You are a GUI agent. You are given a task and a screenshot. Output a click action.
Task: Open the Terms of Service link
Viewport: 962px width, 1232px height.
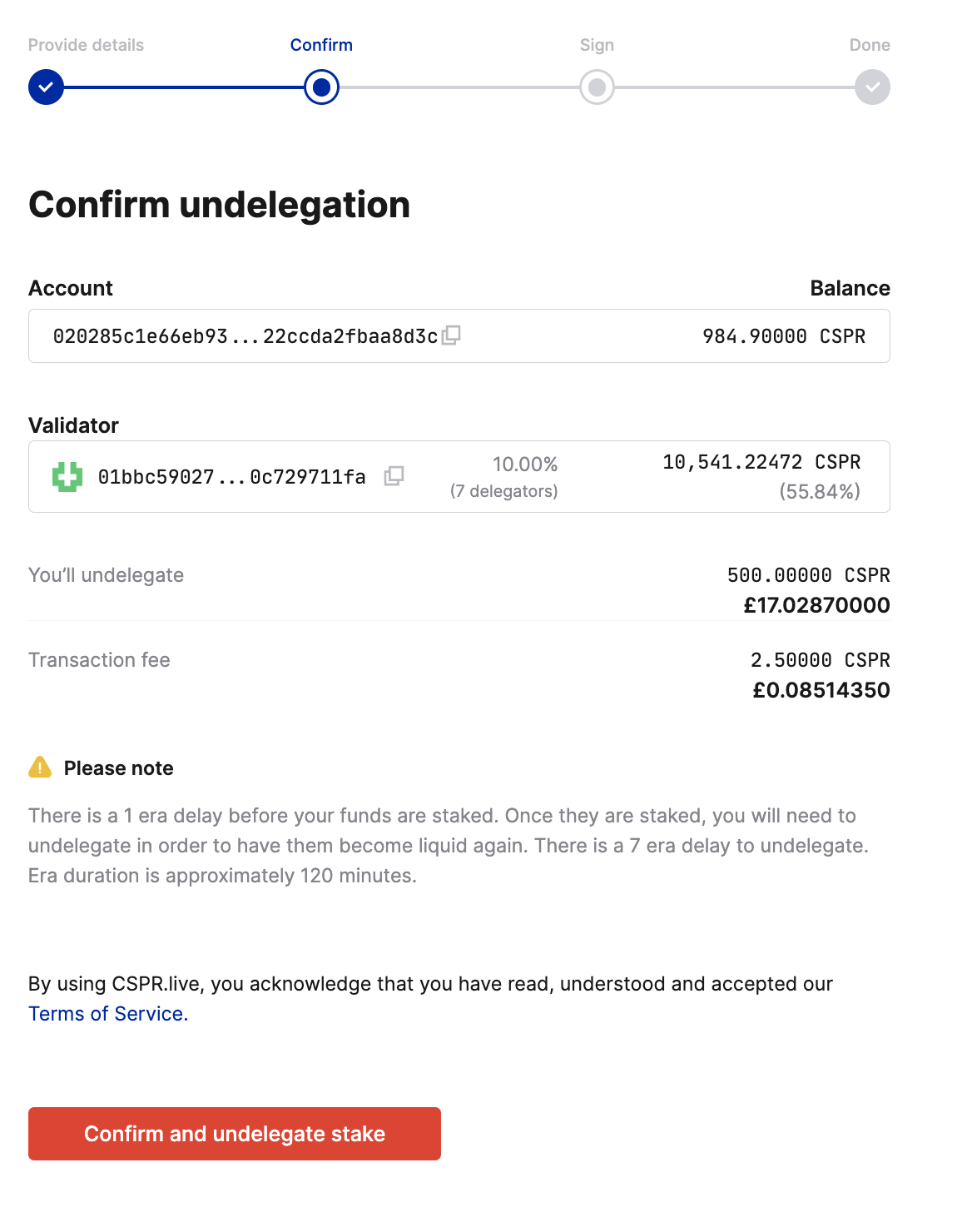(107, 1013)
